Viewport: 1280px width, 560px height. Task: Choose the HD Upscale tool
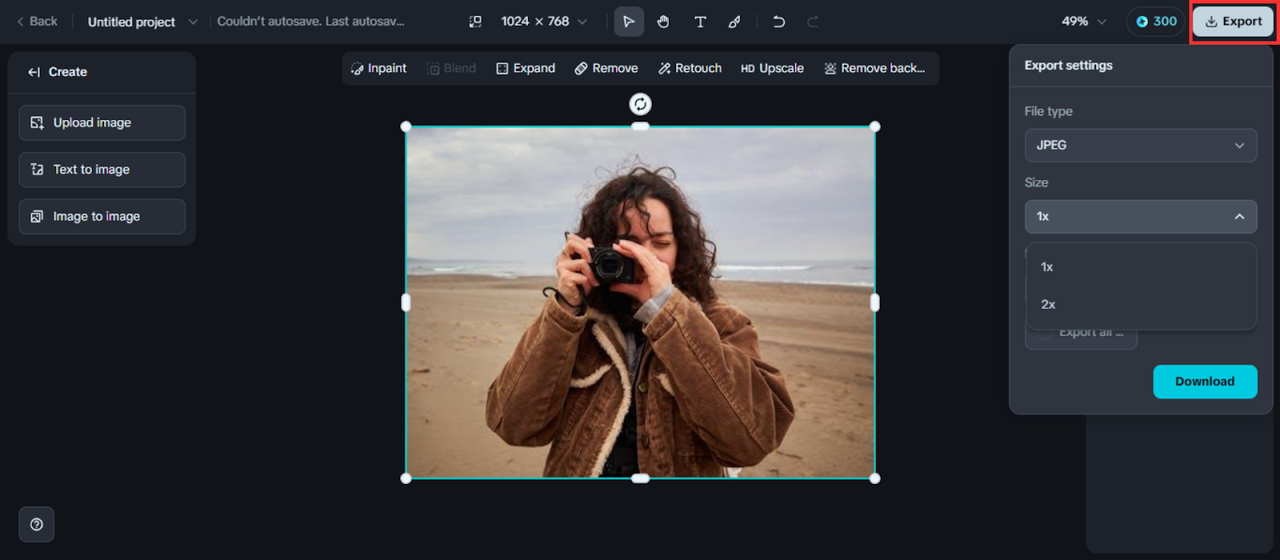(x=772, y=68)
